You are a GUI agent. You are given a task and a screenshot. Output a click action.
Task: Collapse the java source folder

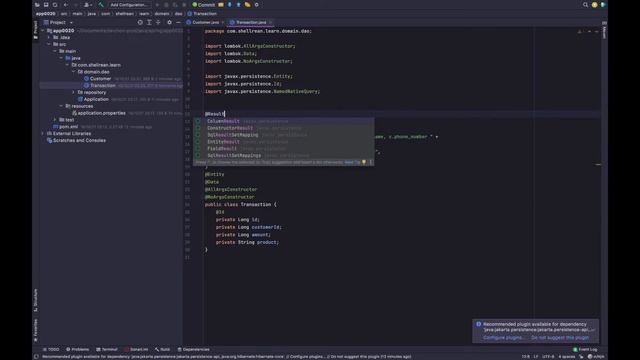(61, 58)
